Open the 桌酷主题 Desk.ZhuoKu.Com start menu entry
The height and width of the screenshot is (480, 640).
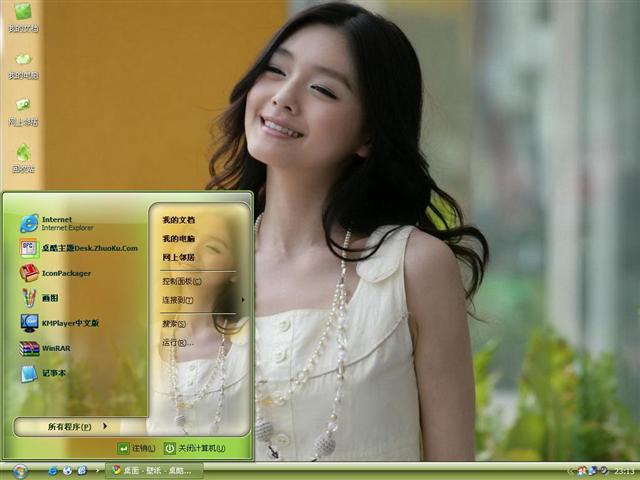(79, 248)
